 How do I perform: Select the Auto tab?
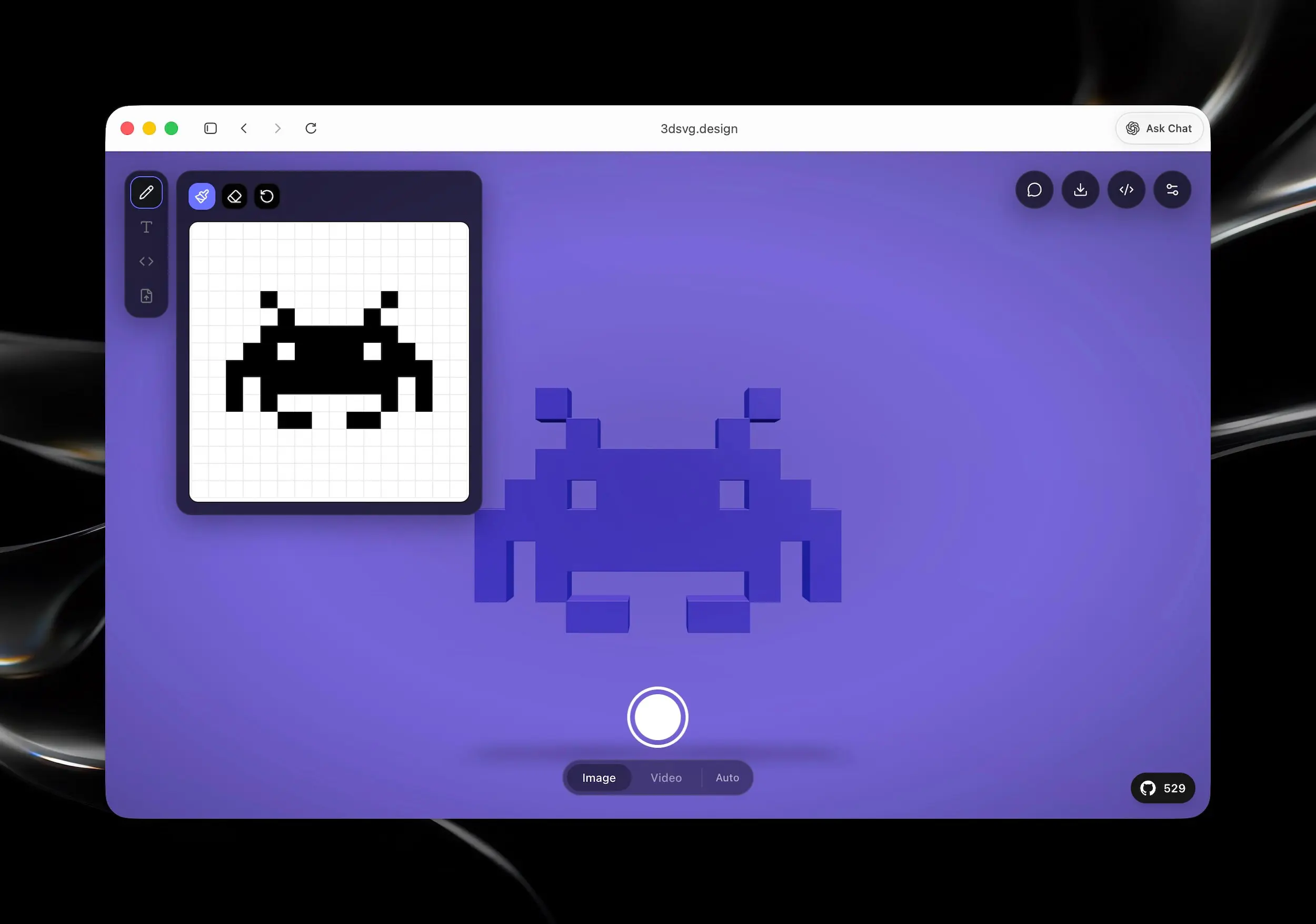tap(727, 778)
